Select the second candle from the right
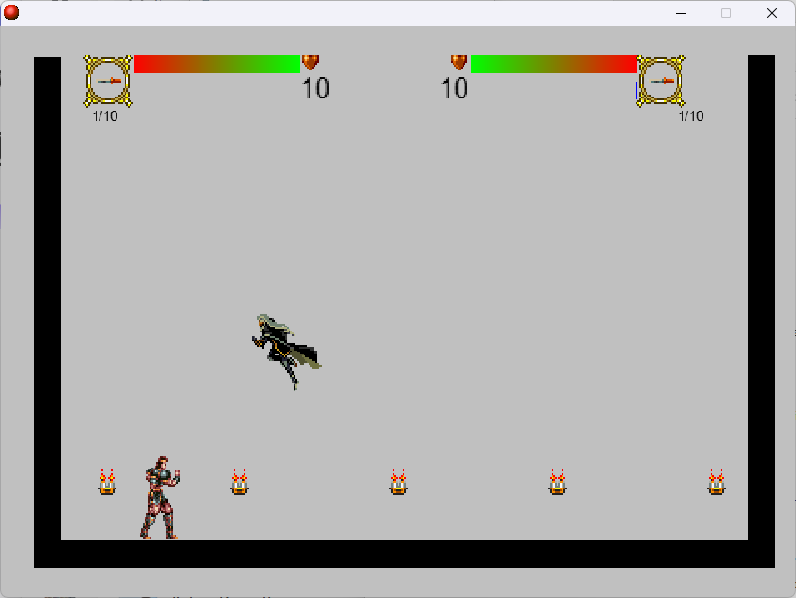This screenshot has height=598, width=796. (557, 483)
